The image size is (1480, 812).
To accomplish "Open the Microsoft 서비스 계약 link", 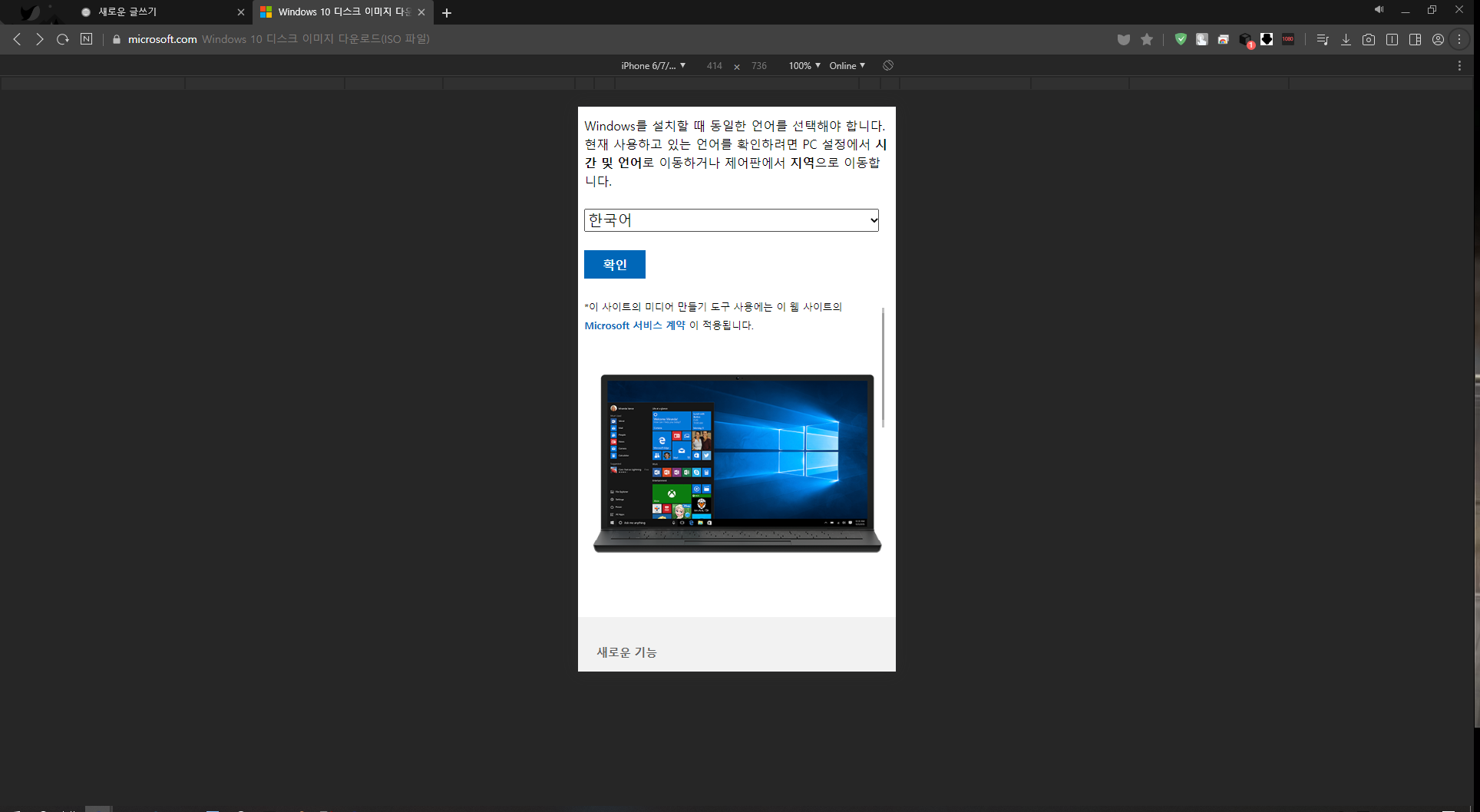I will pyautogui.click(x=635, y=325).
